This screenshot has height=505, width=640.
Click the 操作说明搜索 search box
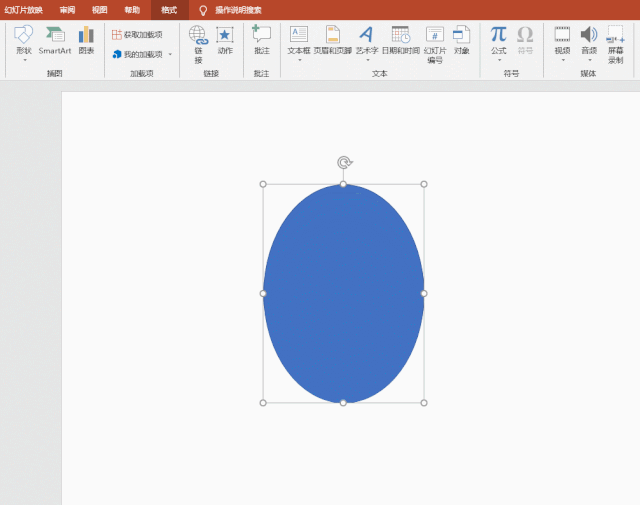(x=238, y=10)
